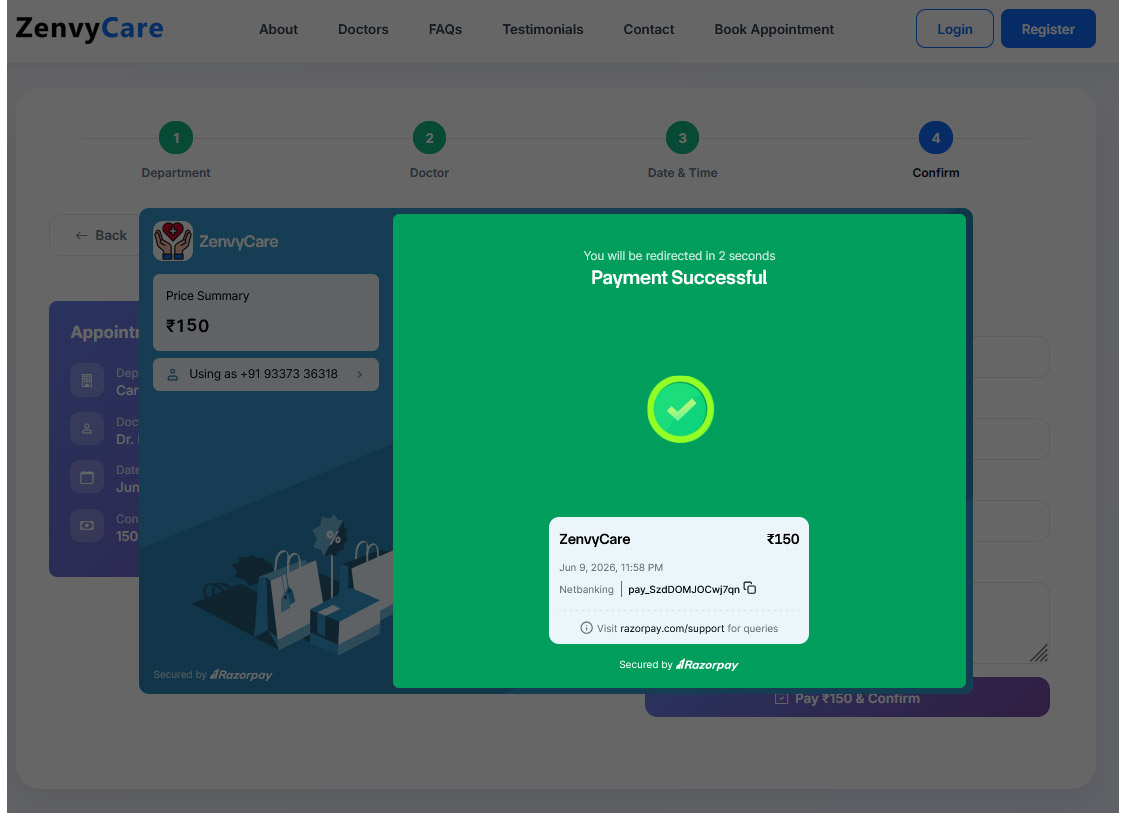Click the Register button
Screen dimensions: 1126x813
pos(1048,29)
